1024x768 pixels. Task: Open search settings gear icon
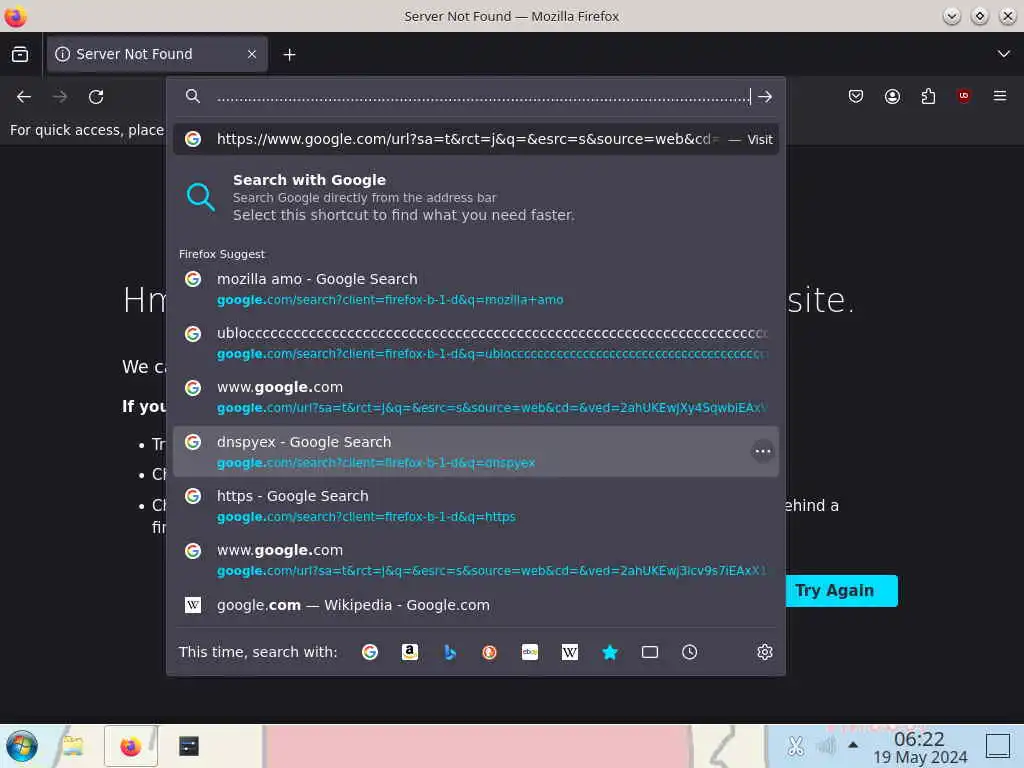(765, 652)
